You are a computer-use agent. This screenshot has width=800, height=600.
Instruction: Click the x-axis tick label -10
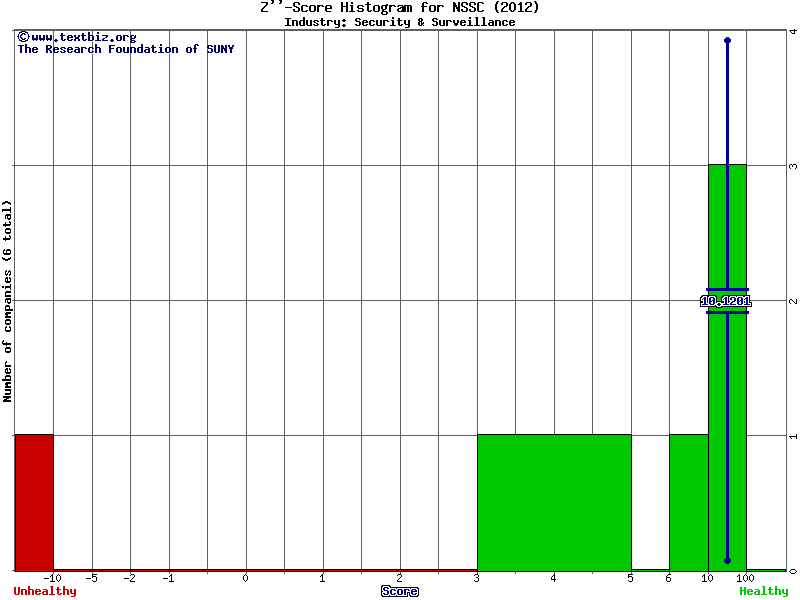pos(52,579)
